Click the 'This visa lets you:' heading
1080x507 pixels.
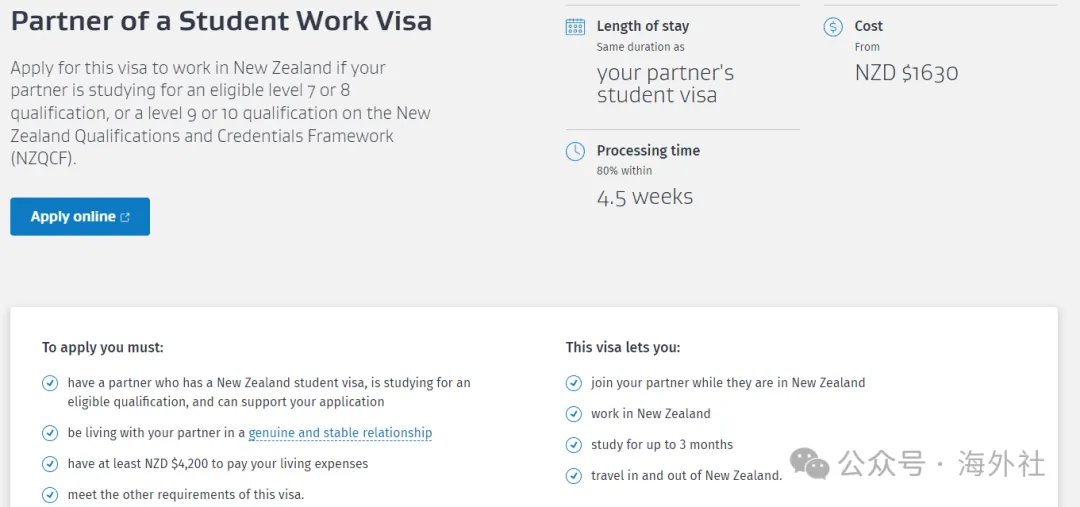pos(623,347)
